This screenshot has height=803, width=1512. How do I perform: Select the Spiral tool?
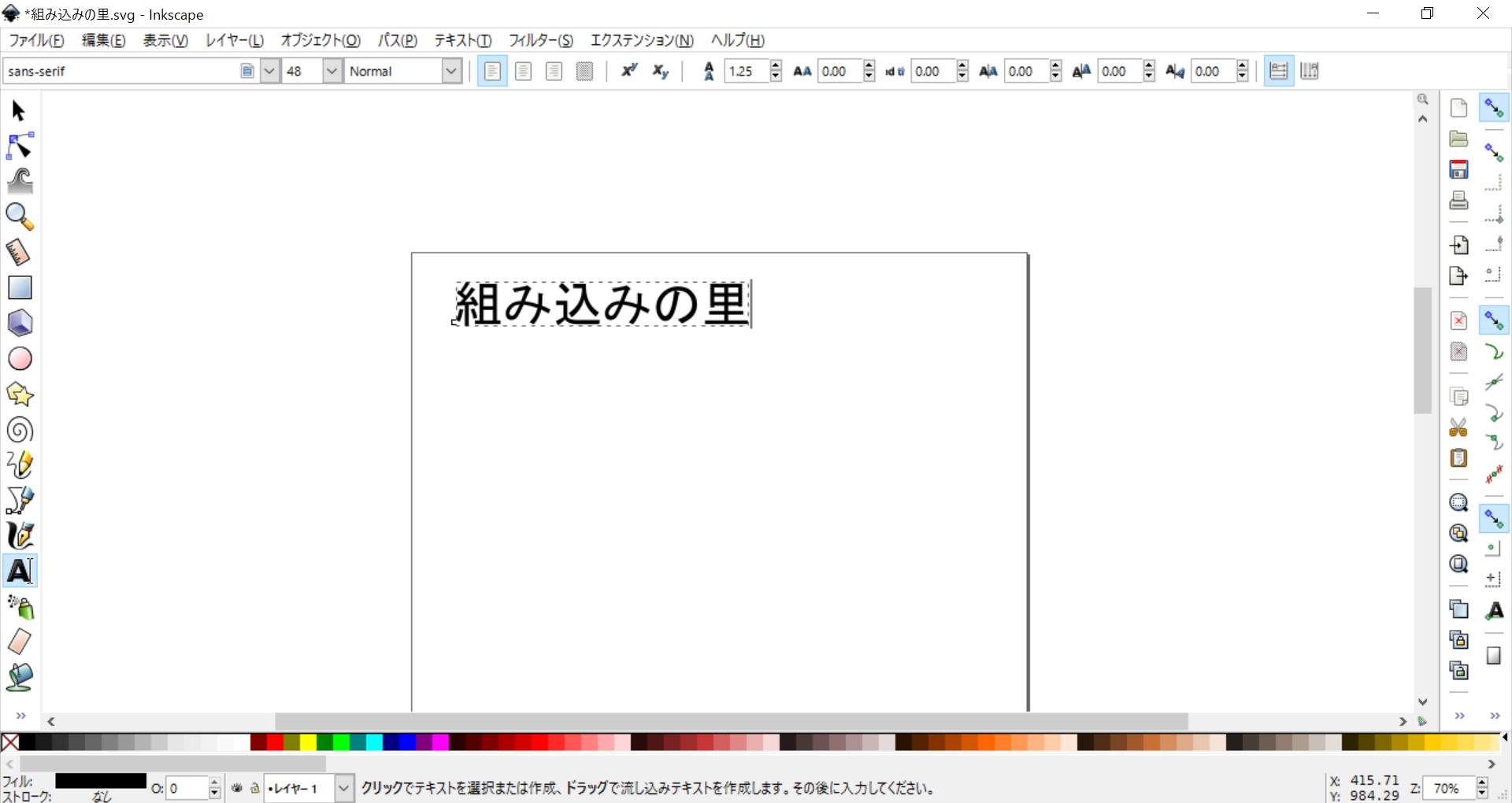click(19, 429)
